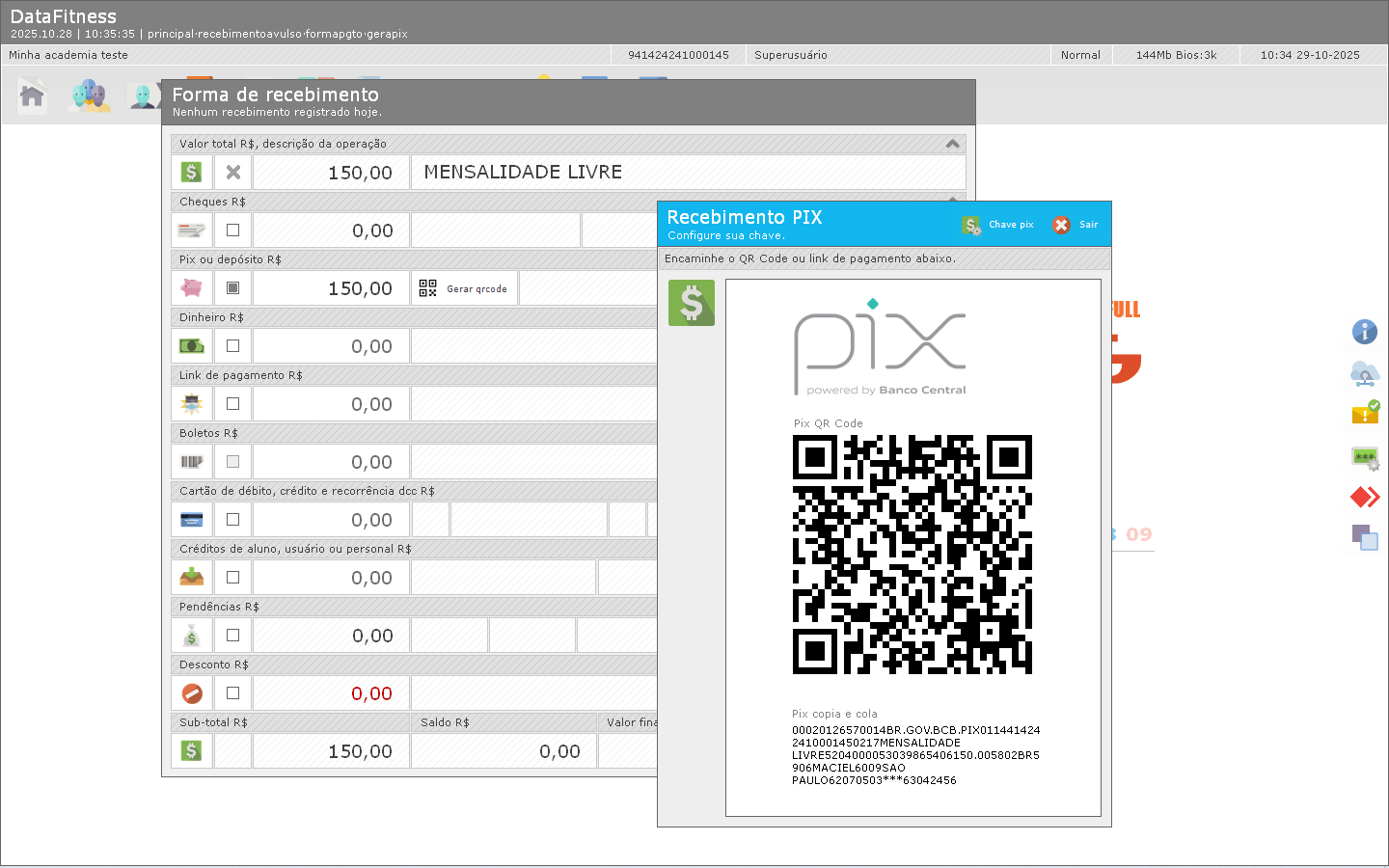The image size is (1389, 868).
Task: Click the MENSALIDADE LIVRE description field
Action: (x=687, y=173)
